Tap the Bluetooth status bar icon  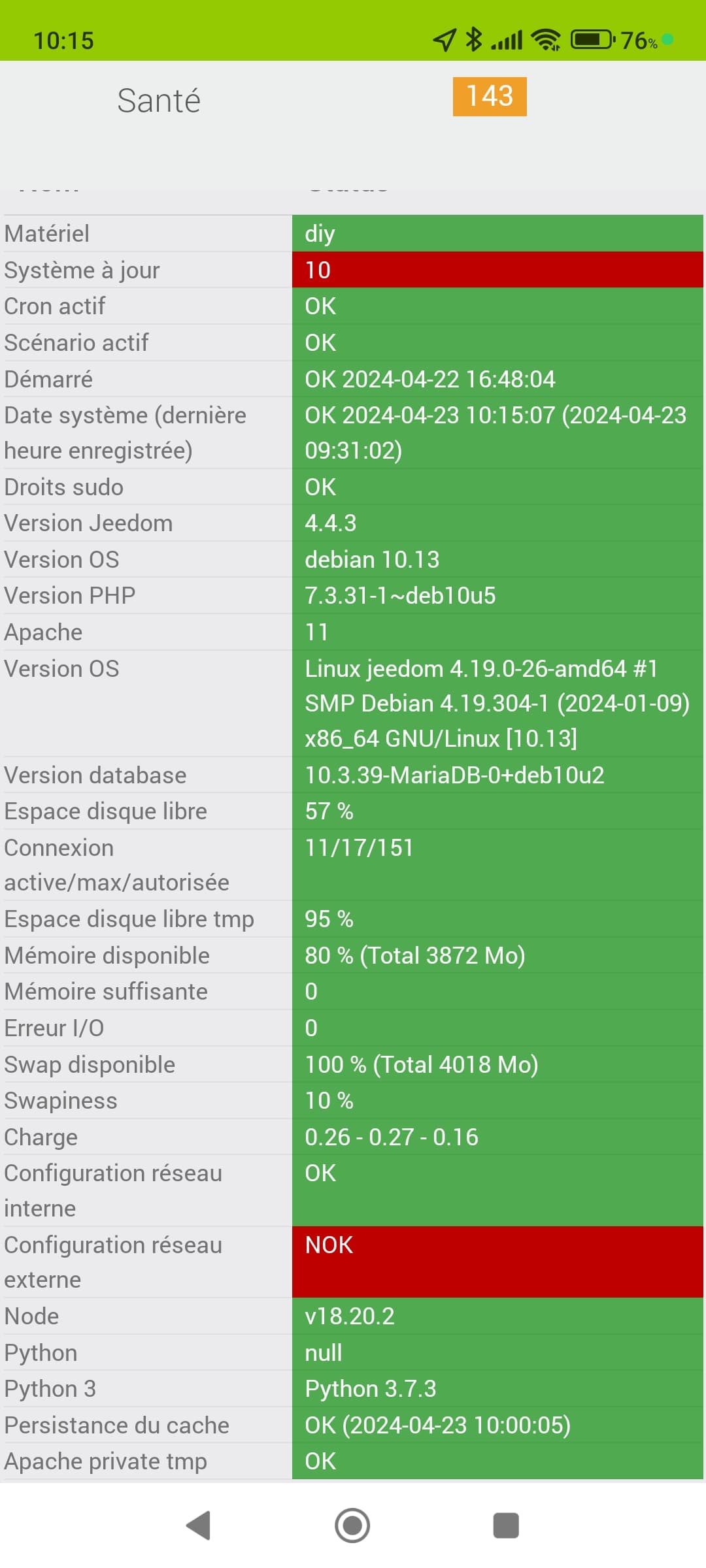[474, 40]
